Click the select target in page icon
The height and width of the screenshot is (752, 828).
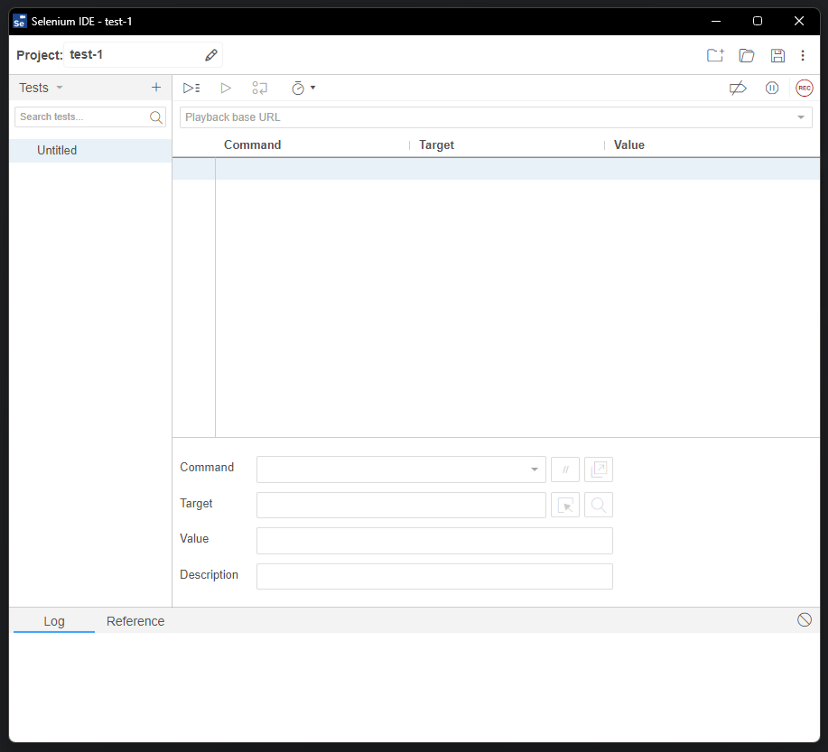[x=565, y=505]
